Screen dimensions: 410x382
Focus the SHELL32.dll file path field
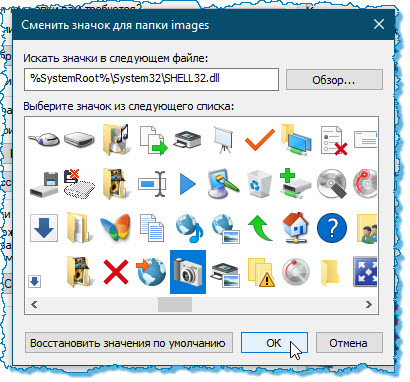151,79
